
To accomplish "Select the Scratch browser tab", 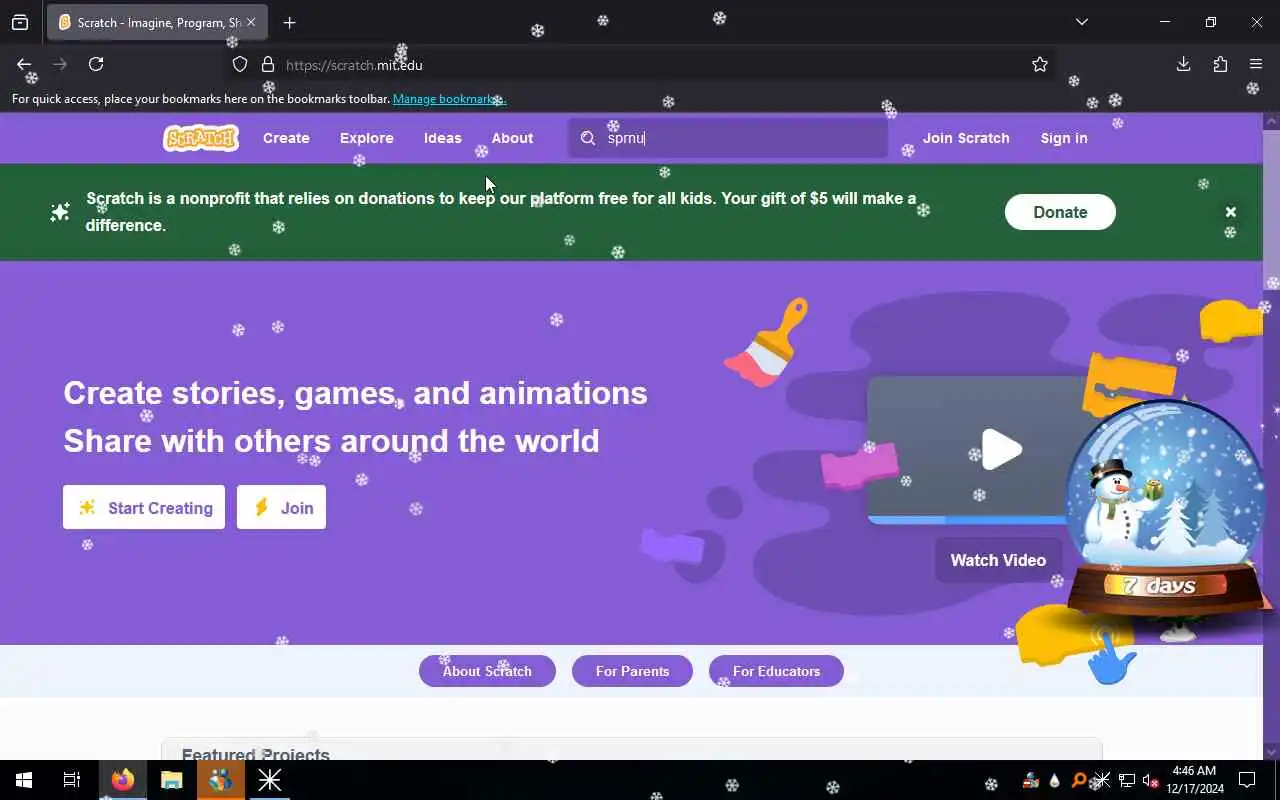I will click(158, 22).
